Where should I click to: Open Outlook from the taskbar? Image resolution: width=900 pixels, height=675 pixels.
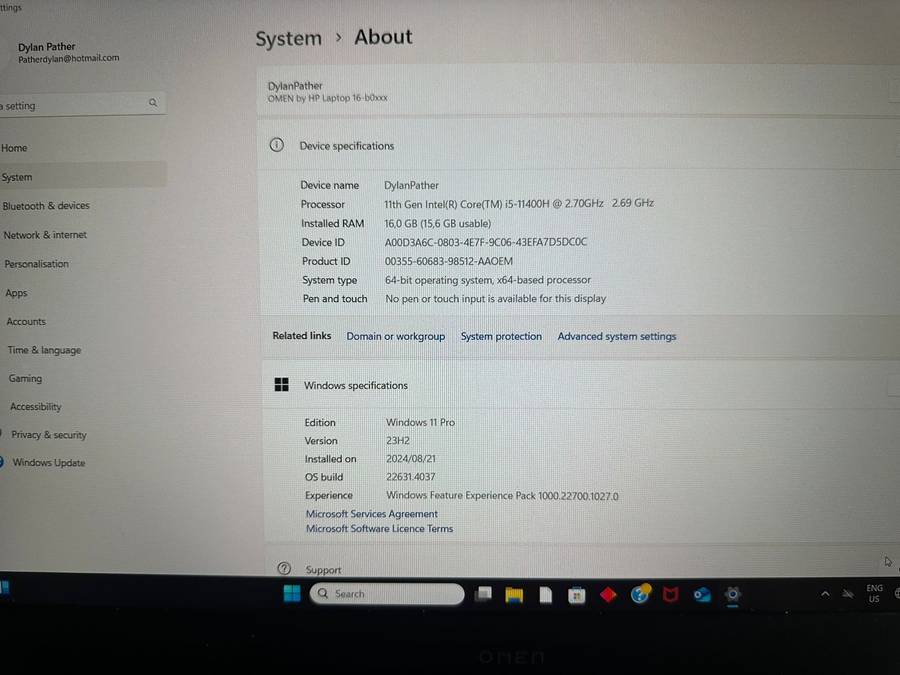702,595
